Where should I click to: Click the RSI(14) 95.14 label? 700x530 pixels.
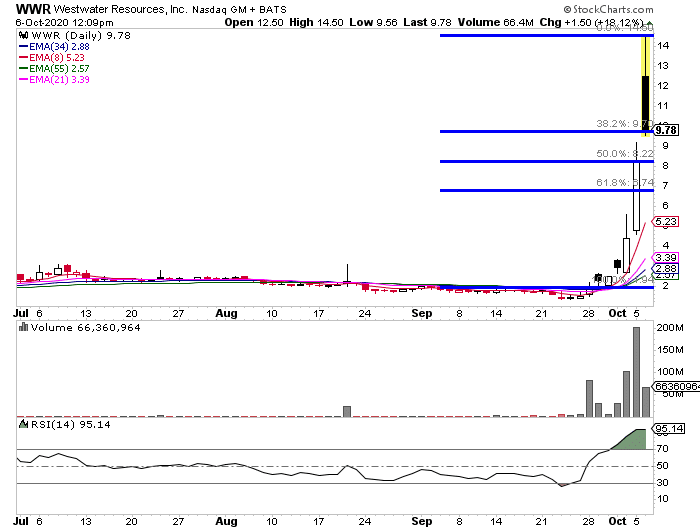71,425
